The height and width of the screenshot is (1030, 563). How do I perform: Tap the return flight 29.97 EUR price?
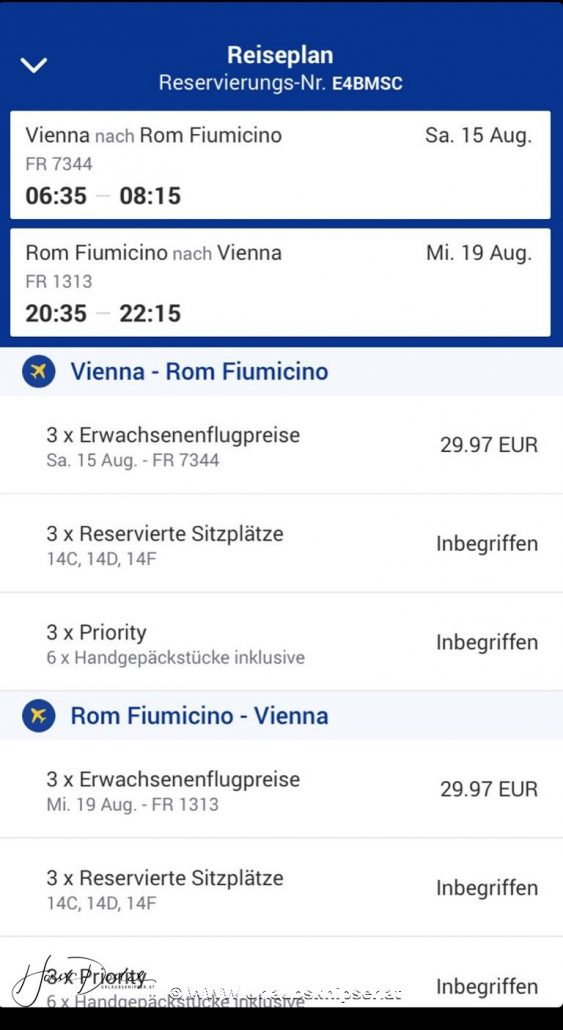click(489, 789)
